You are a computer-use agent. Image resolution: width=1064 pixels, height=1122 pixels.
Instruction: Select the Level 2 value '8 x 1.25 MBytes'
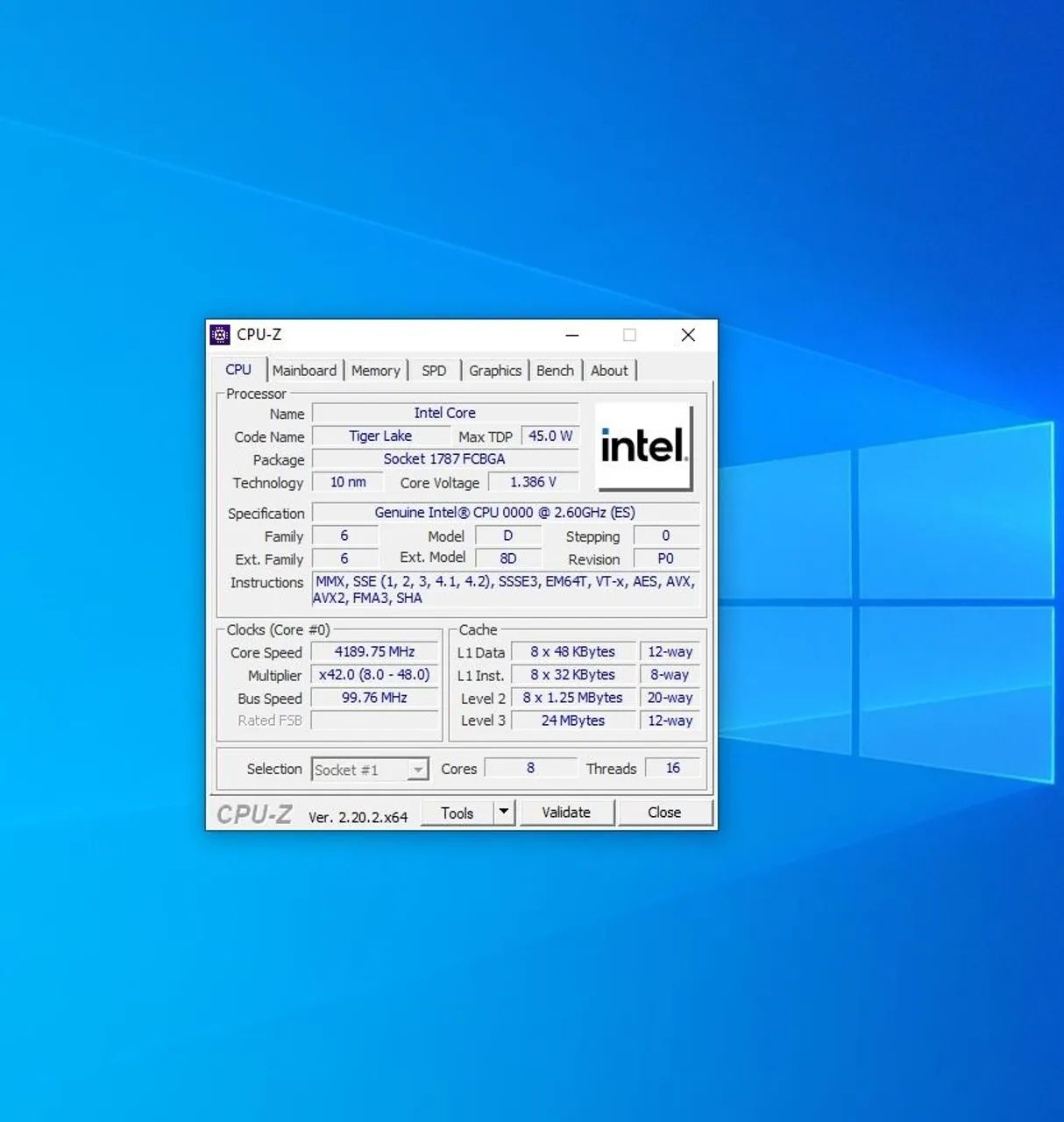click(x=573, y=698)
